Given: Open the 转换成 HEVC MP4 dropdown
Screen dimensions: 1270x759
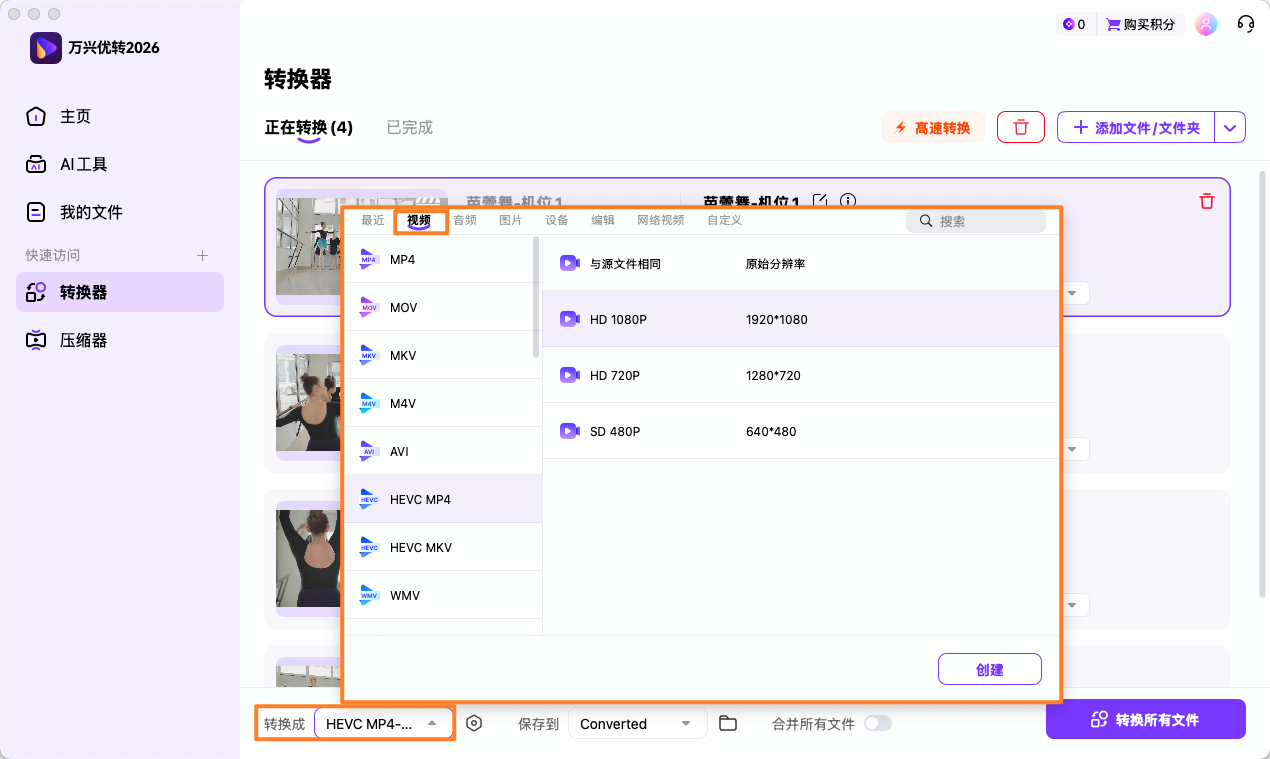Looking at the screenshot, I should click(x=383, y=722).
